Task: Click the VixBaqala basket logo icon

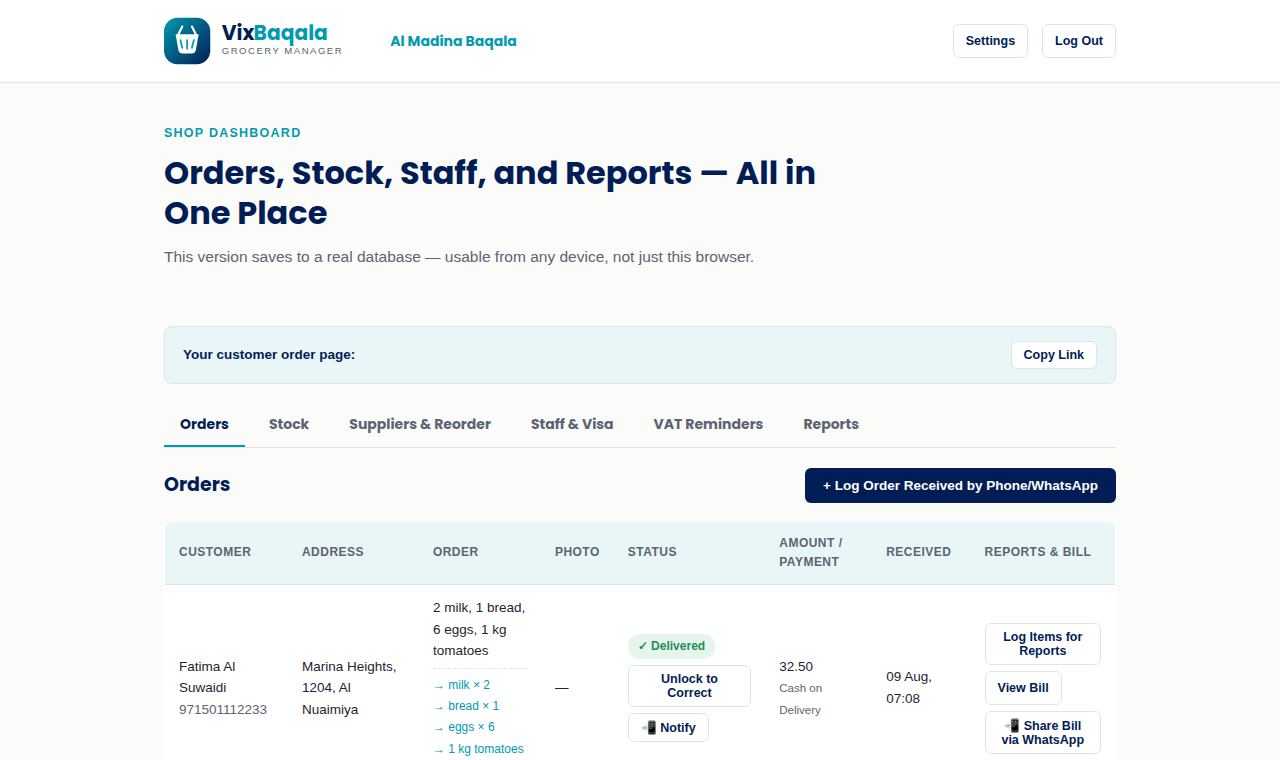Action: pyautogui.click(x=187, y=41)
